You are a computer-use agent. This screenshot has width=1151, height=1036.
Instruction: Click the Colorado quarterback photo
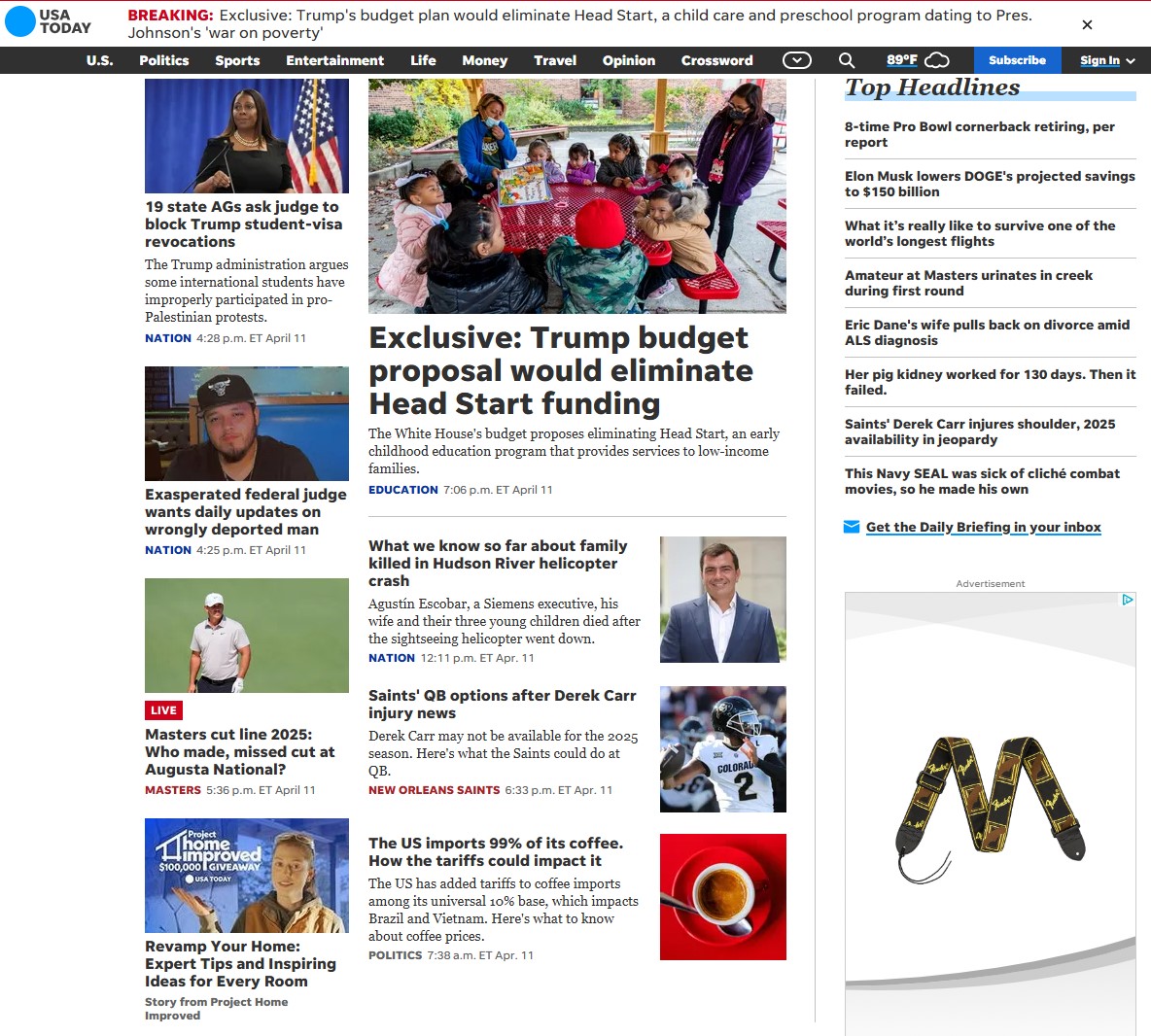pos(723,749)
